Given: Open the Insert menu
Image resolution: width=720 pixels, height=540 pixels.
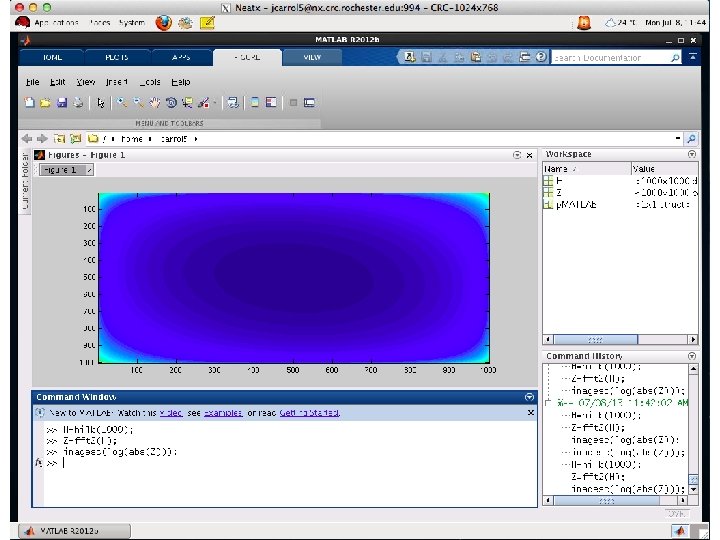Looking at the screenshot, I should click(117, 82).
